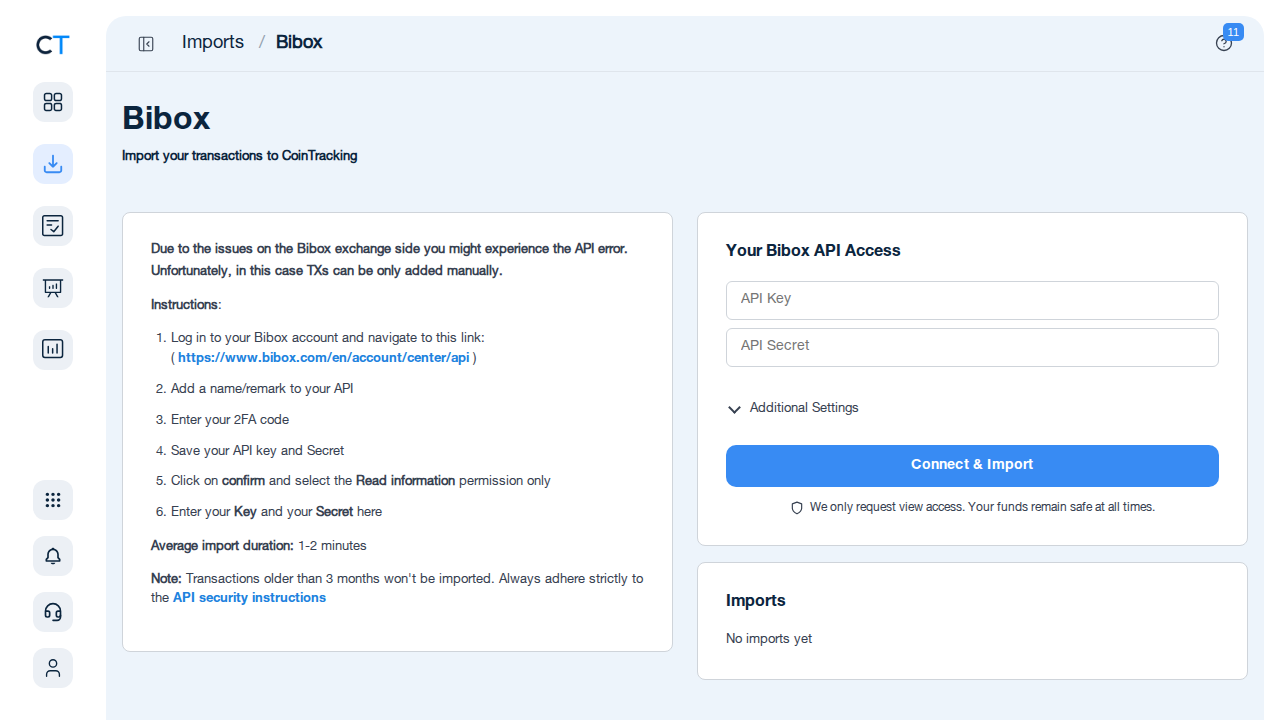Click the 'Imports' panel heading
This screenshot has height=720, width=1280.
pos(756,601)
